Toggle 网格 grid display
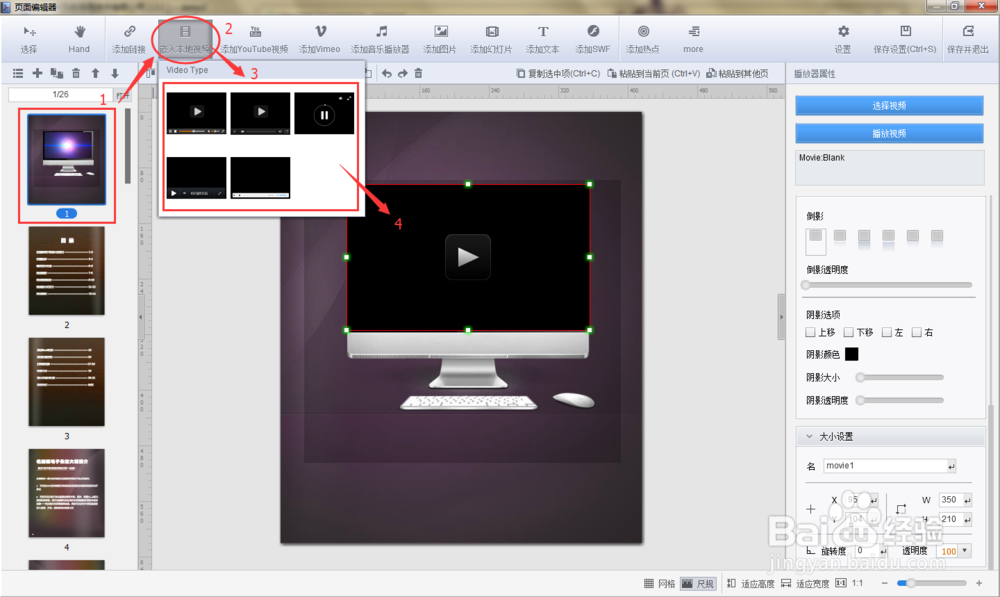 pos(659,584)
